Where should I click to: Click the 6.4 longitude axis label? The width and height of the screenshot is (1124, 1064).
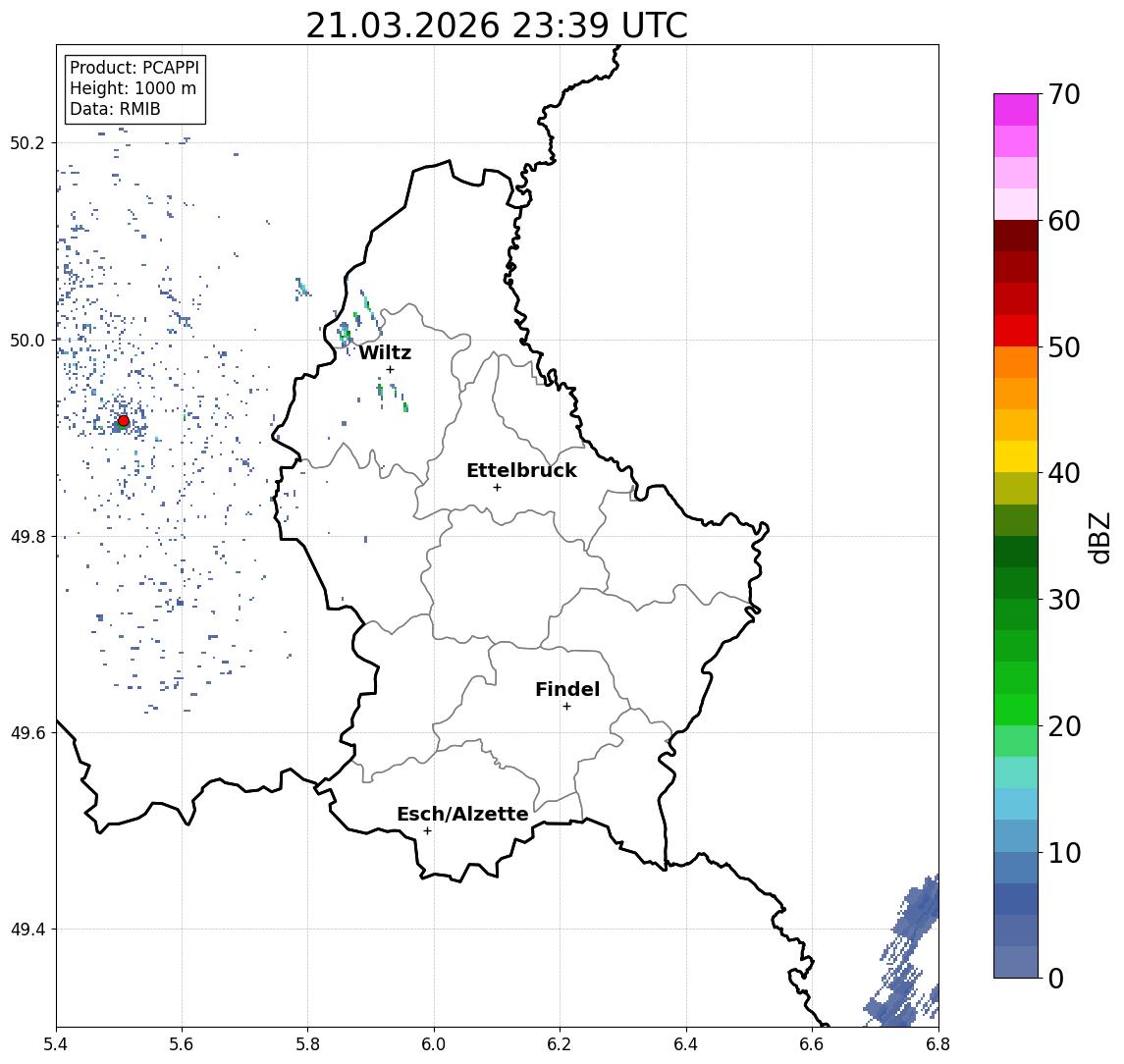coord(686,1044)
